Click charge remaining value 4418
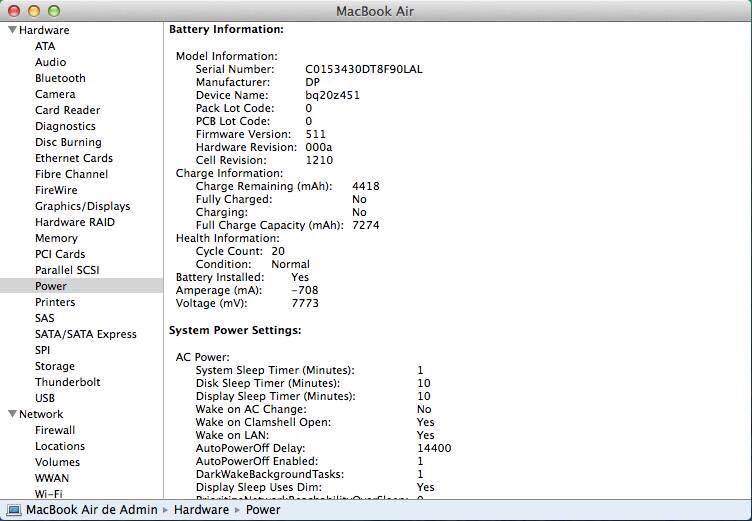 point(365,186)
